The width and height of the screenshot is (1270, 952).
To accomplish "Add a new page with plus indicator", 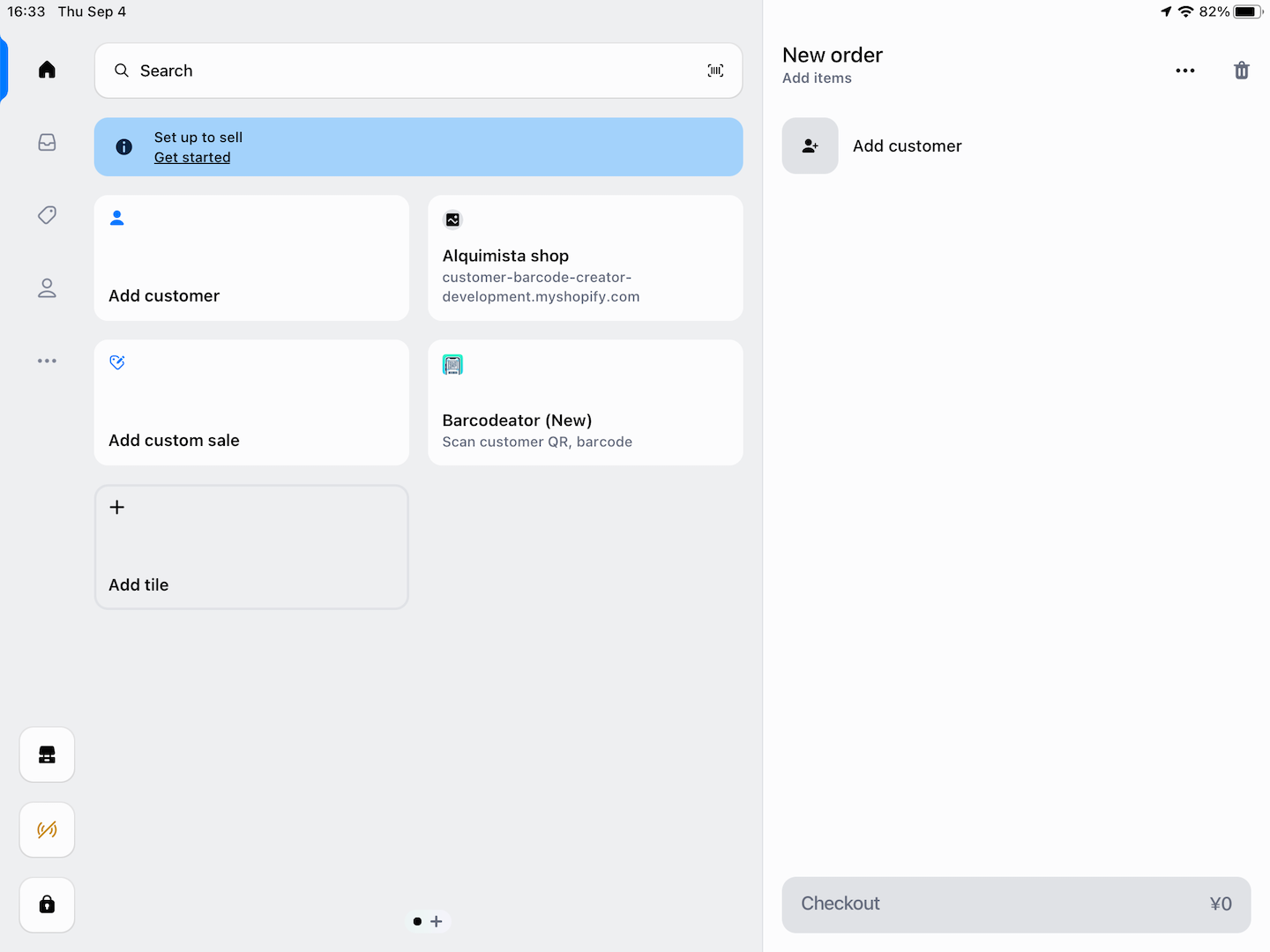I will coord(437,921).
